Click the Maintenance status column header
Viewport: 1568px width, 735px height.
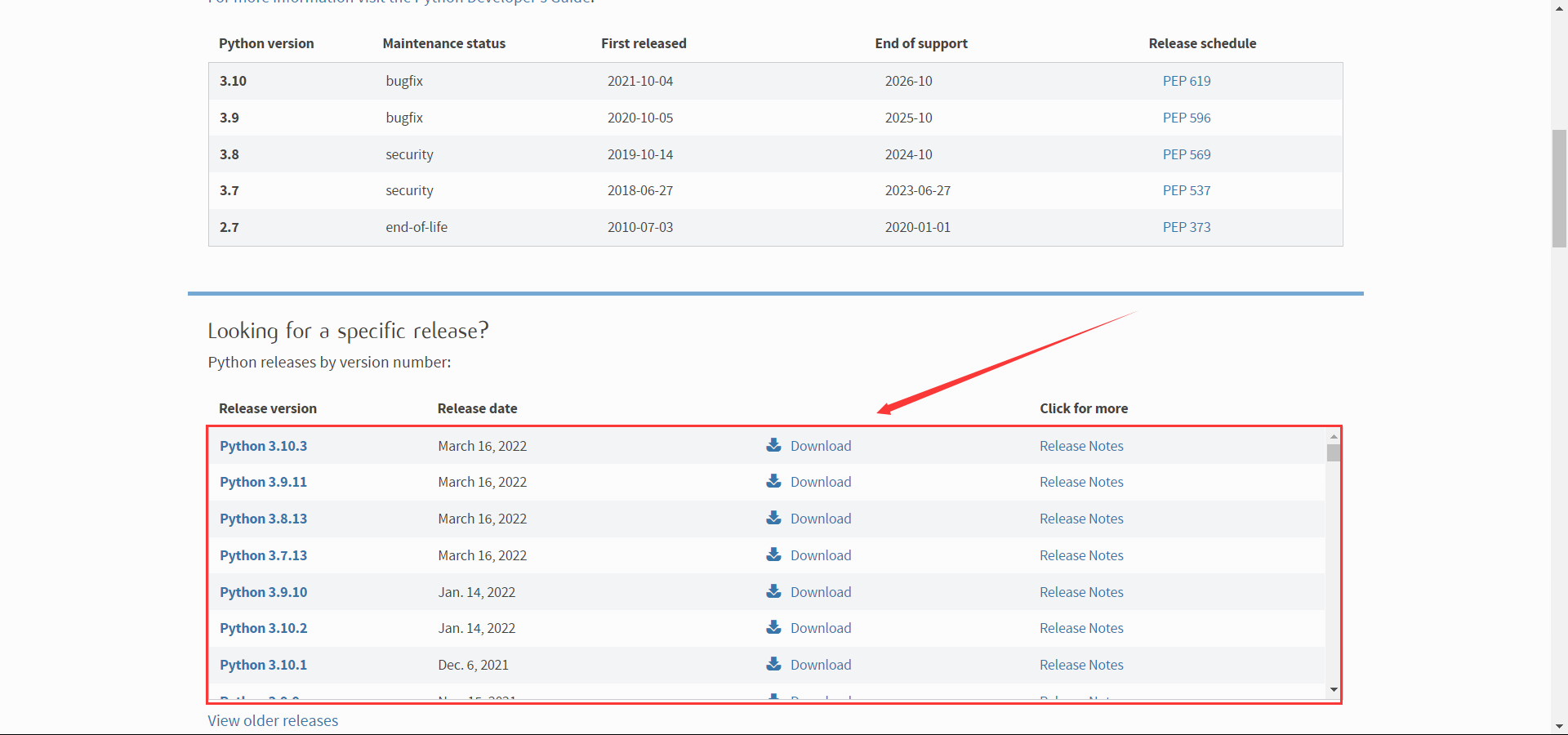tap(444, 43)
